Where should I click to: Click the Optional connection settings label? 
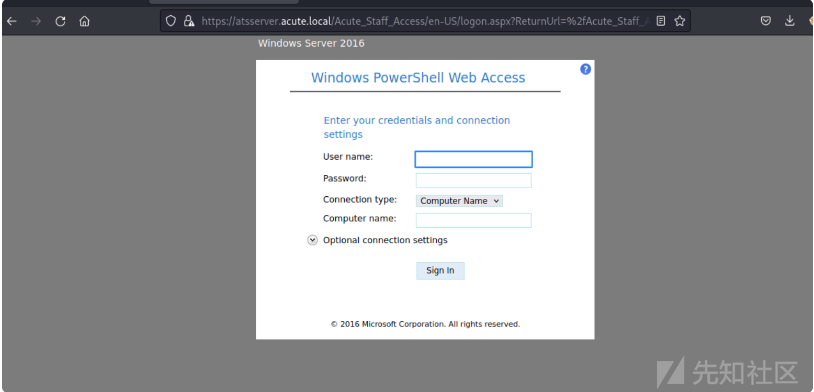[385, 240]
